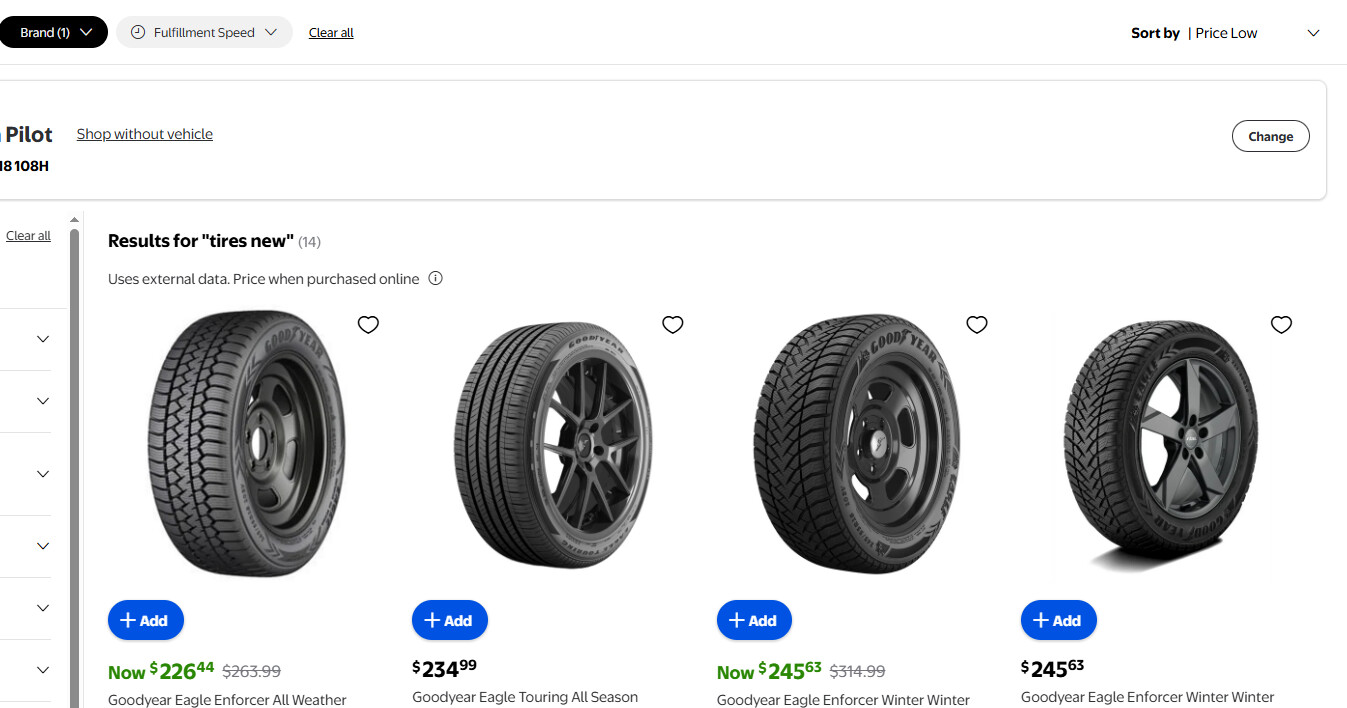Viewport: 1347px width, 708px height.
Task: Expand the last visible sidebar filter chevron
Action: coord(43,670)
